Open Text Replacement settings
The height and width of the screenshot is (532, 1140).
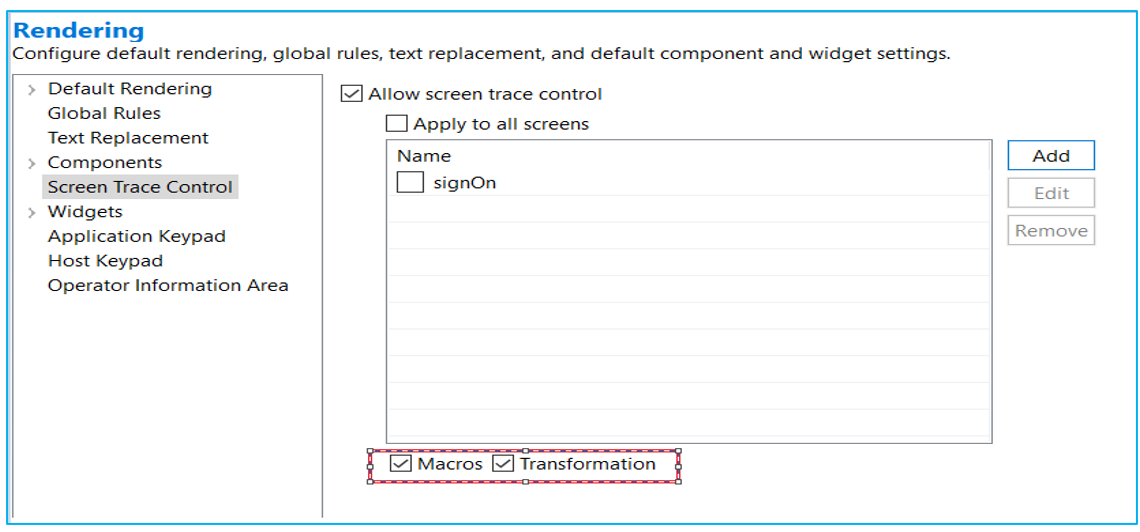click(128, 138)
